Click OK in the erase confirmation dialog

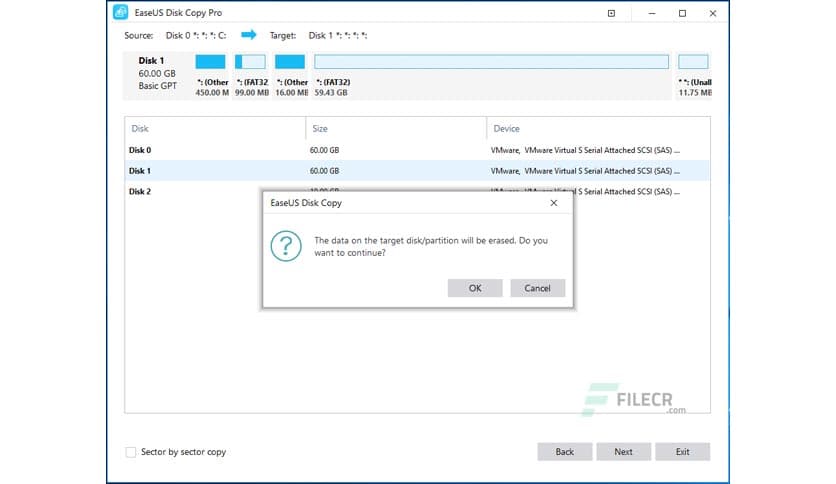point(475,288)
